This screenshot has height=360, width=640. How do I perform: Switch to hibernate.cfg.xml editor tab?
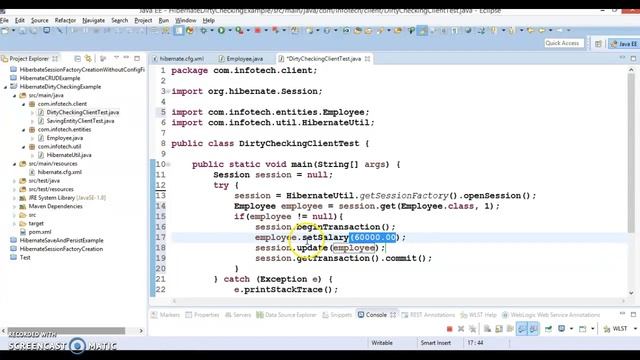[178, 59]
